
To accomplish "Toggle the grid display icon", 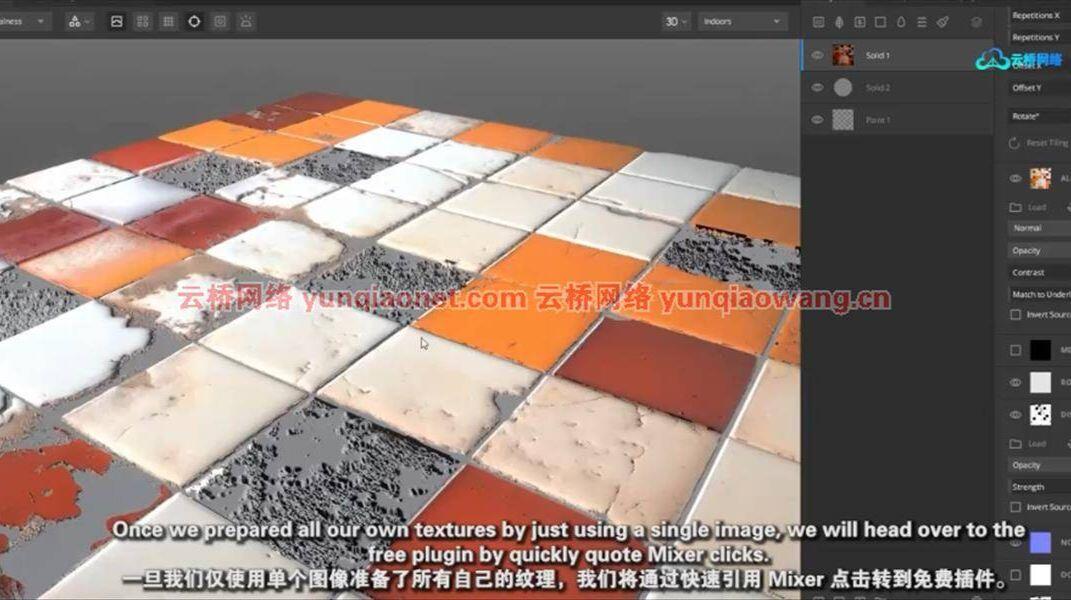I will [168, 21].
